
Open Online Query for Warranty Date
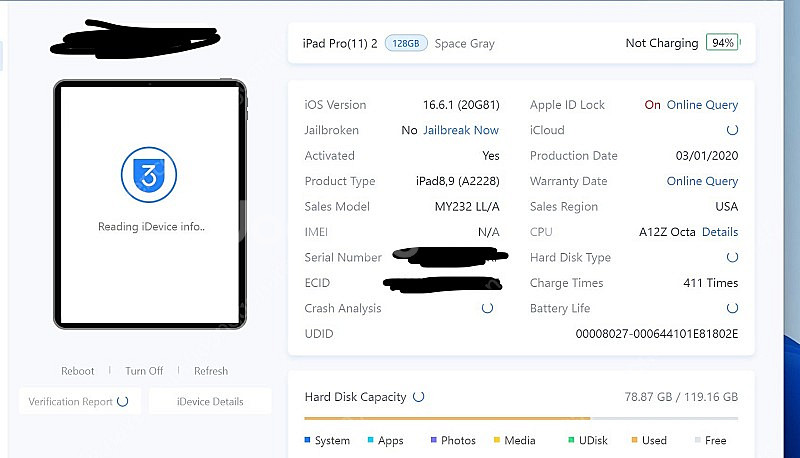tap(702, 181)
